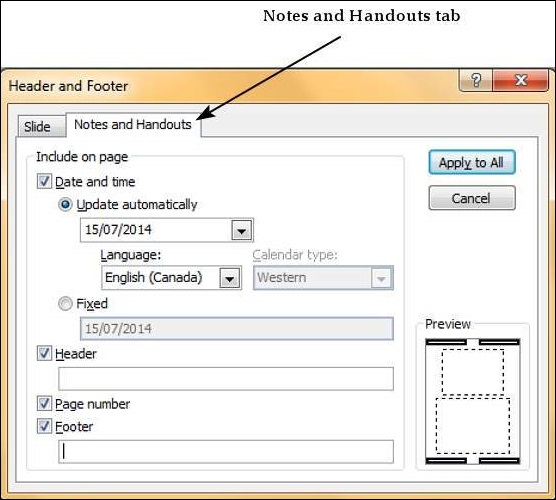Click the Footer text input field

click(x=226, y=451)
